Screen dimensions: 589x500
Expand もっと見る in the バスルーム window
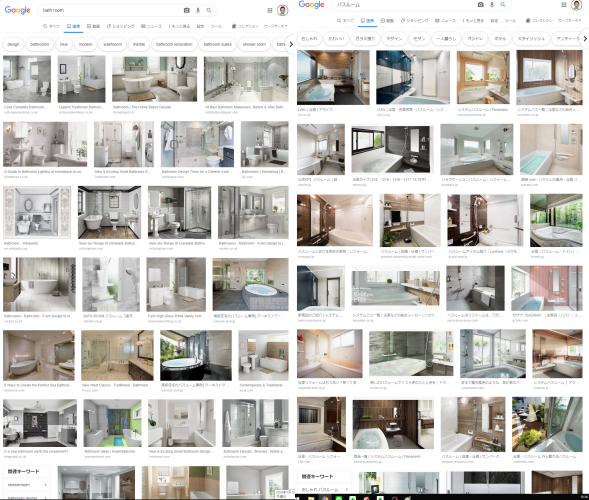point(473,20)
